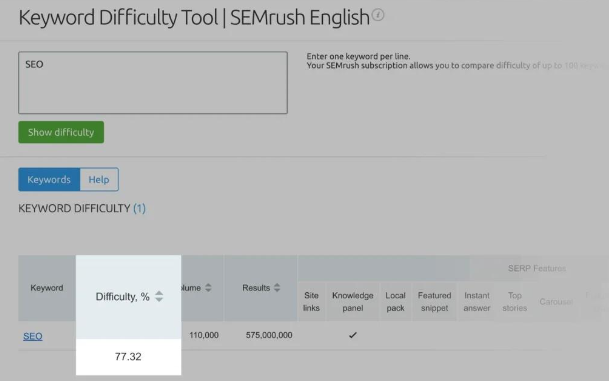Select the Instant answer column header

477,302
